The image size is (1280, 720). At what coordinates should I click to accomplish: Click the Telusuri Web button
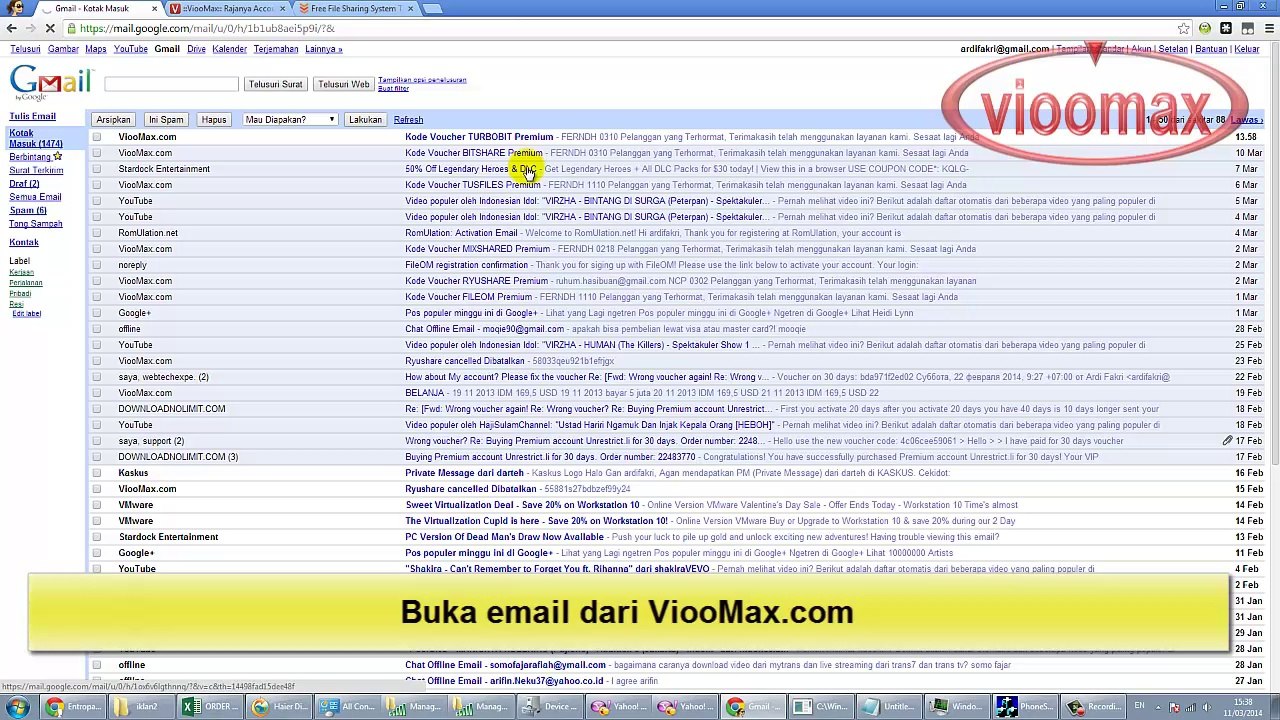[343, 84]
